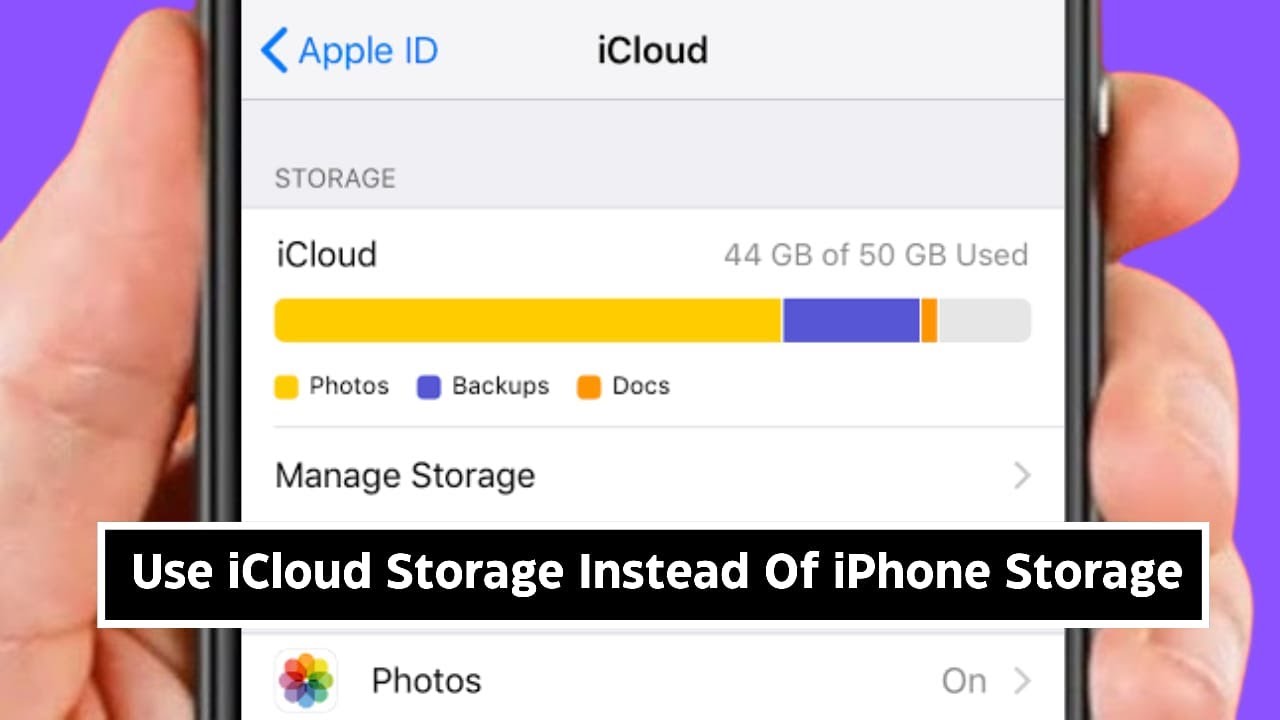Go back to Apple ID settings
This screenshot has width=1280, height=720.
click(x=368, y=50)
